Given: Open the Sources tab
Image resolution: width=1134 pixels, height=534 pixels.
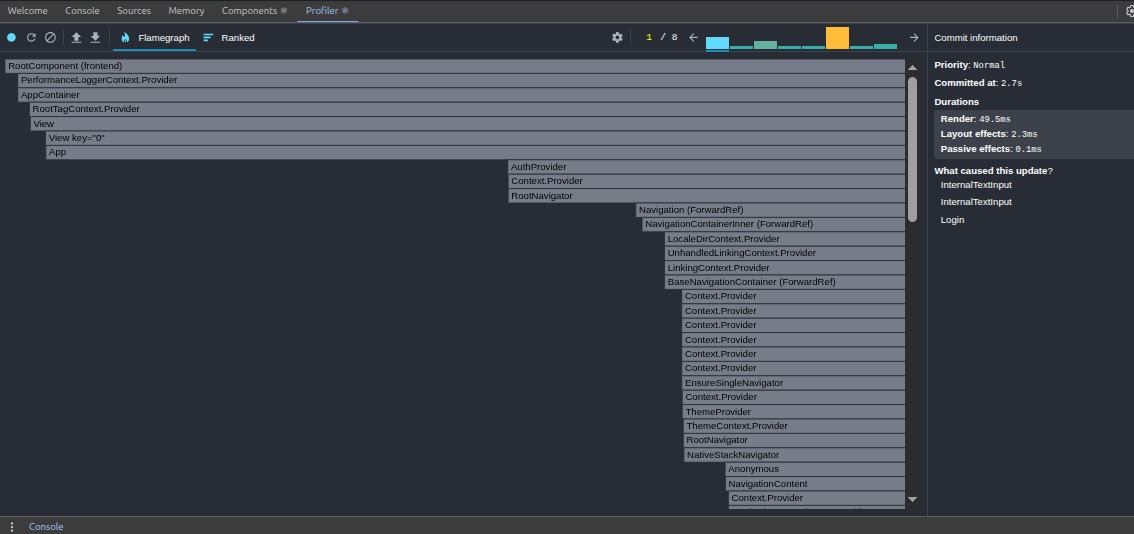Looking at the screenshot, I should coord(134,11).
